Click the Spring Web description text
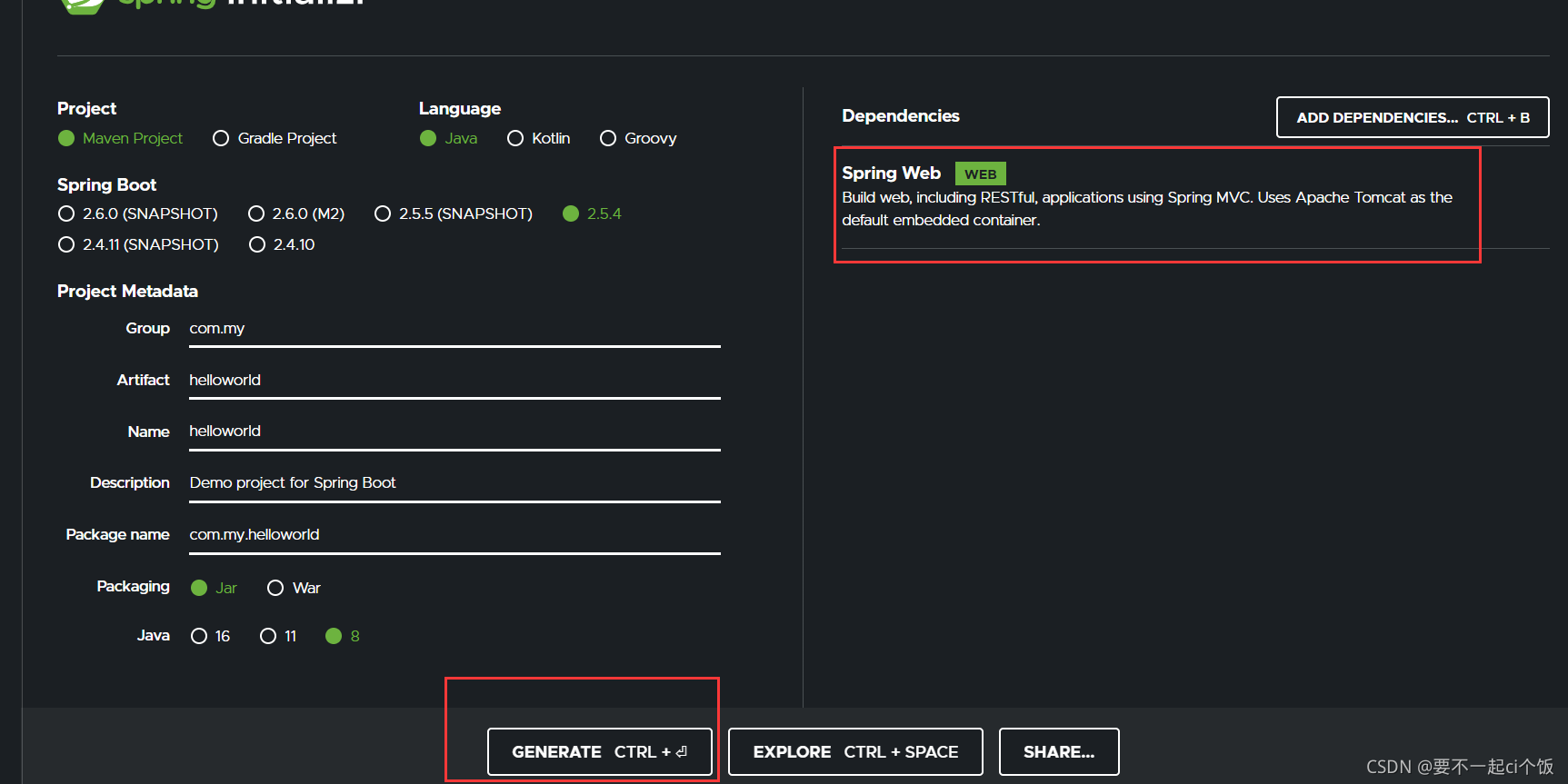Screen dimensions: 1568x784 (x=1147, y=209)
